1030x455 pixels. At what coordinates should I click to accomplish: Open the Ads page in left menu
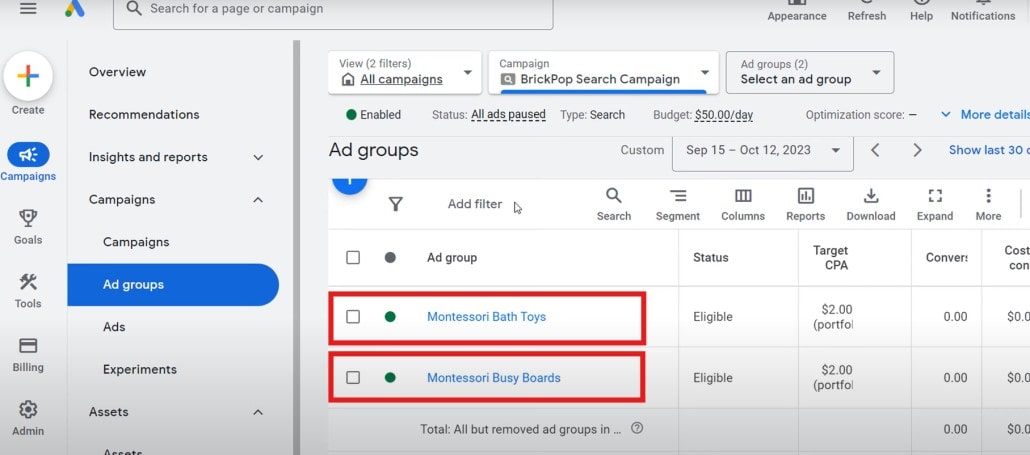114,327
